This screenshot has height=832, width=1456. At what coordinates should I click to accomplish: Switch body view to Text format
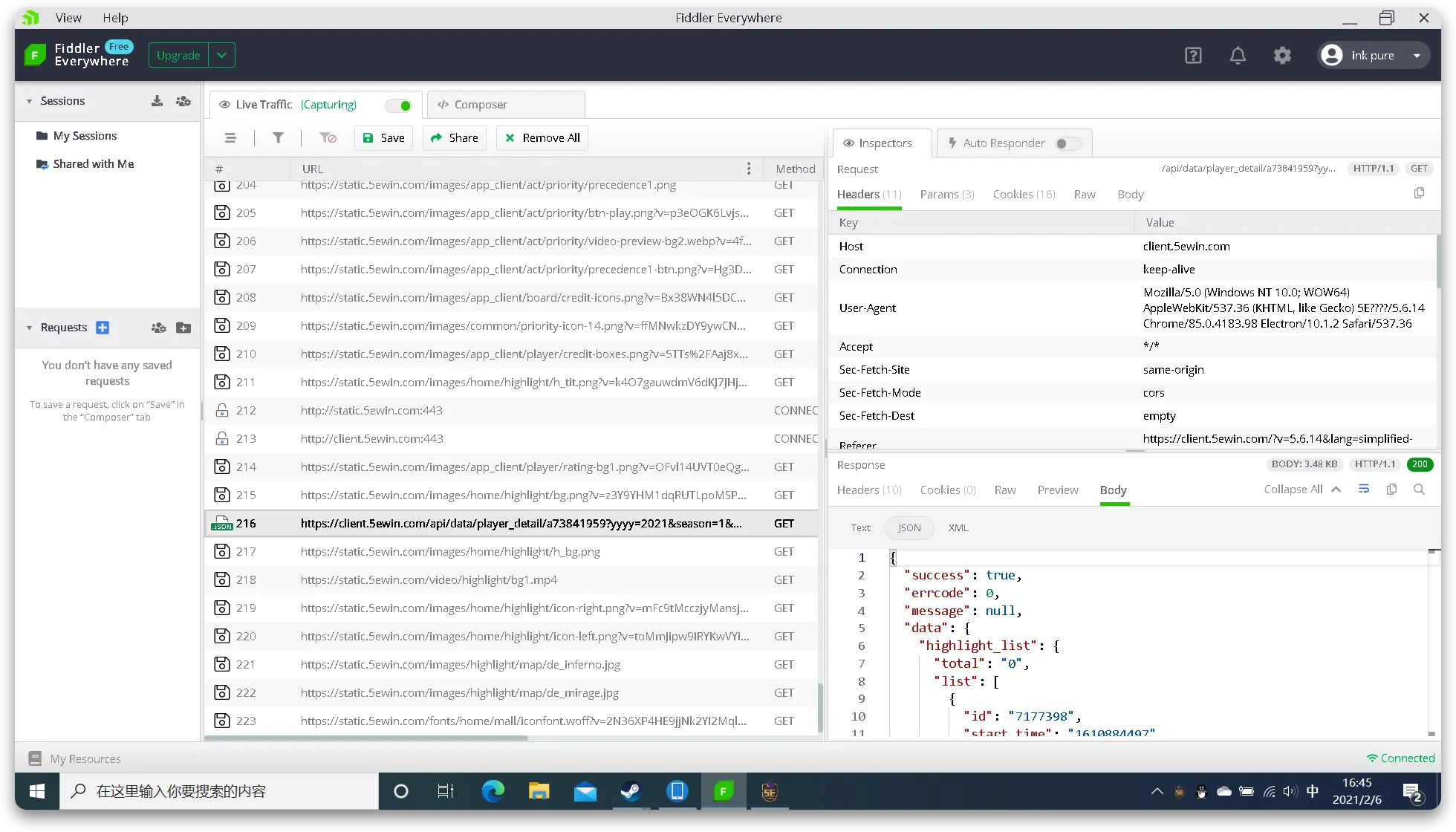[x=860, y=528]
